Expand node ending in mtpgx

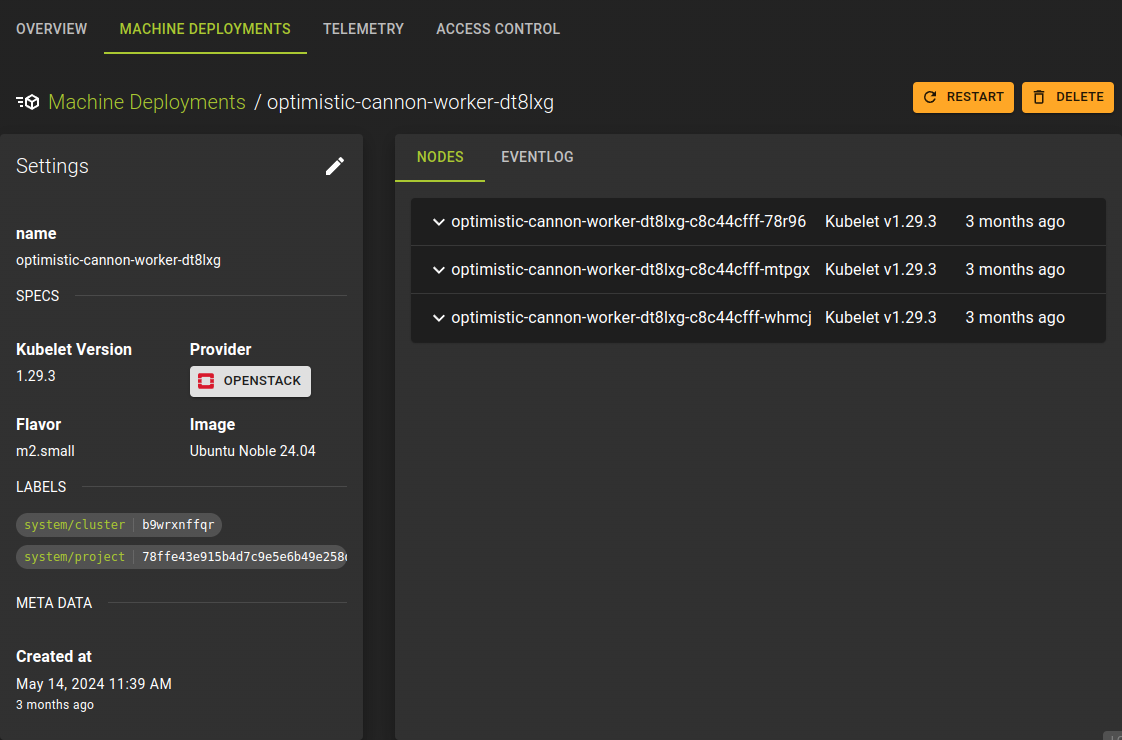click(x=439, y=270)
